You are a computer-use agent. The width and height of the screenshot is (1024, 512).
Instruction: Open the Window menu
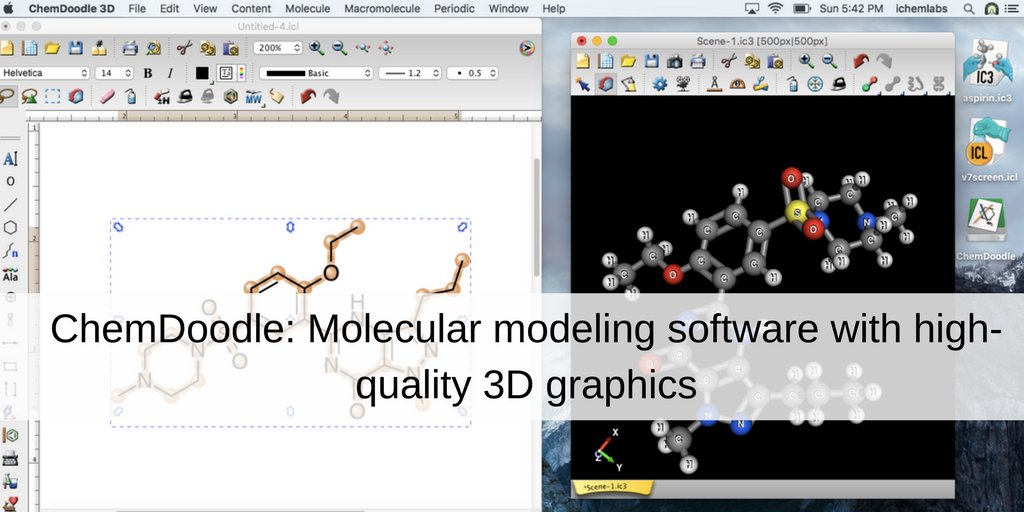[509, 8]
